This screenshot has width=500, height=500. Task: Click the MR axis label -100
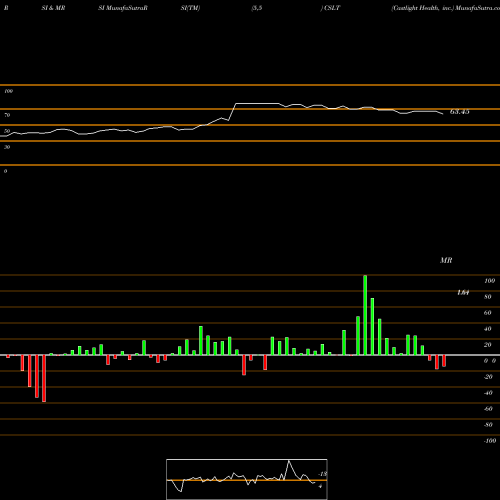[x=490, y=441]
